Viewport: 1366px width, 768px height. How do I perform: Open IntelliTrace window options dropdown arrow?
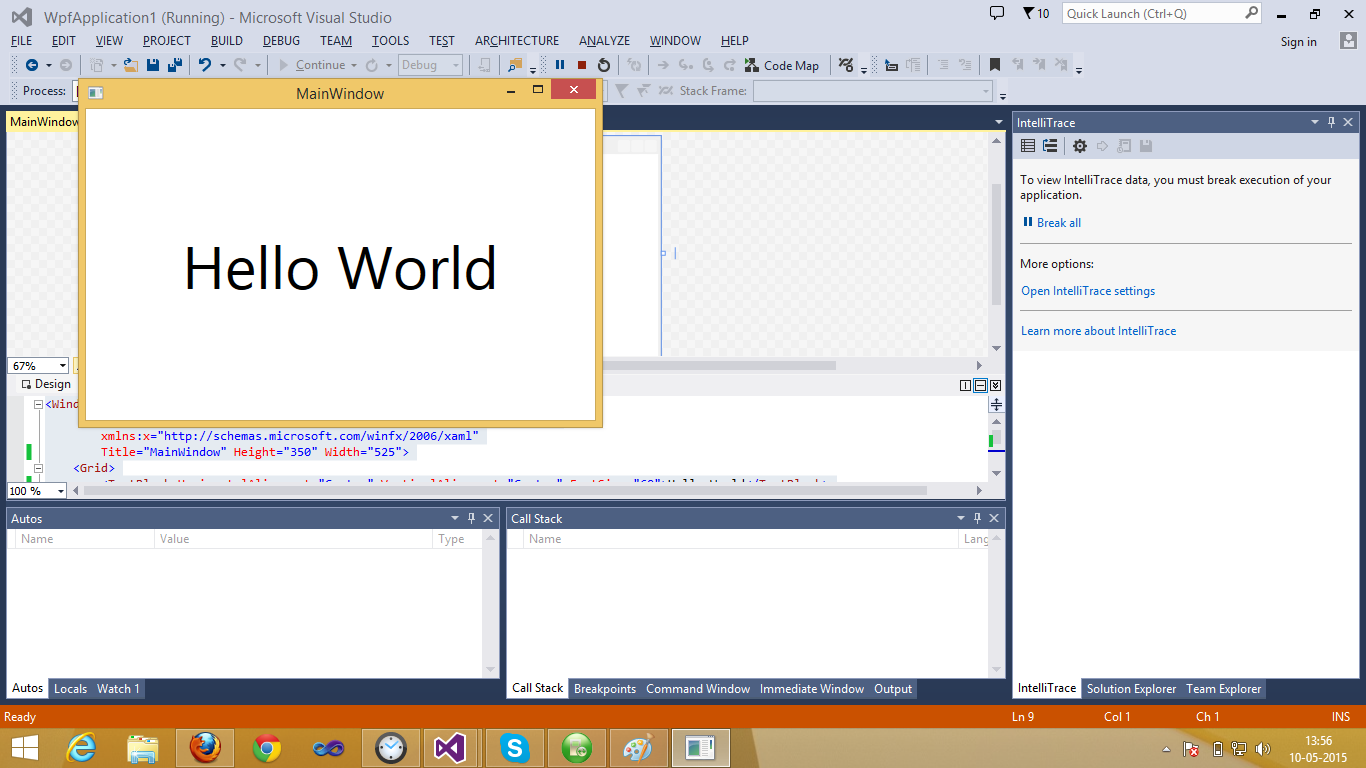(1315, 122)
